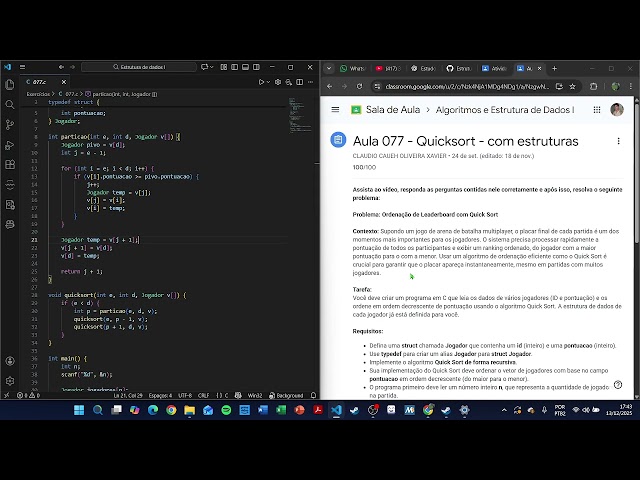Show hidden system tray icons

[x=504, y=410]
